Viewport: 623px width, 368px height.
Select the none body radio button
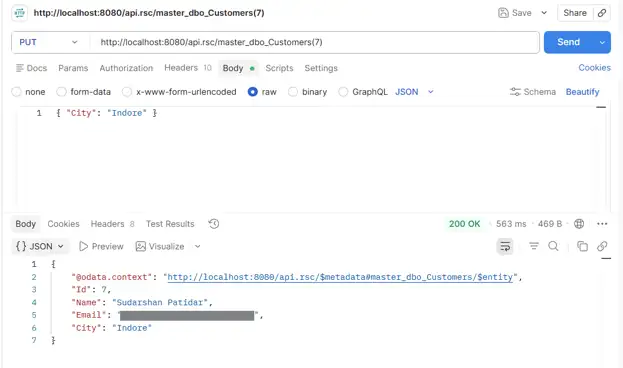tap(16, 92)
